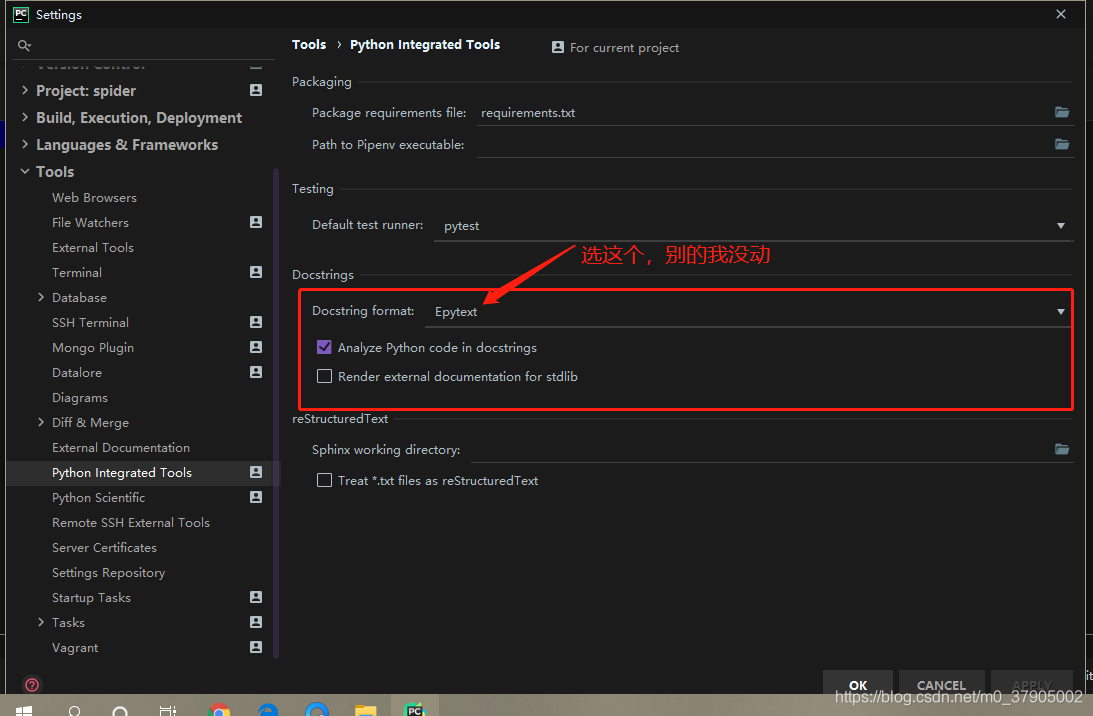Viewport: 1093px width, 716px height.
Task: Open Chrome from the taskbar
Action: click(x=220, y=709)
